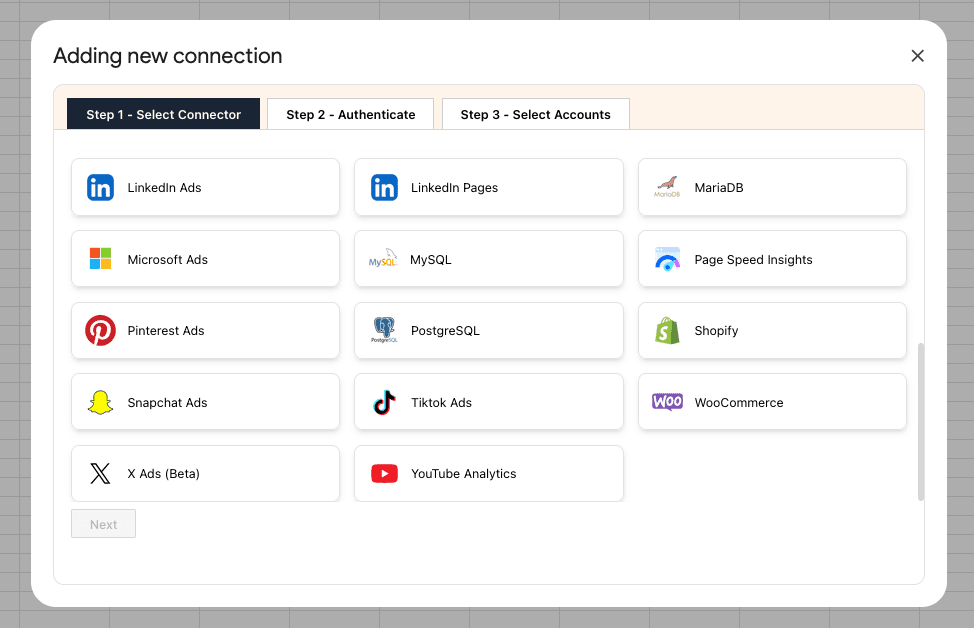Switch to Step 2 - Authenticate tab

(x=350, y=114)
